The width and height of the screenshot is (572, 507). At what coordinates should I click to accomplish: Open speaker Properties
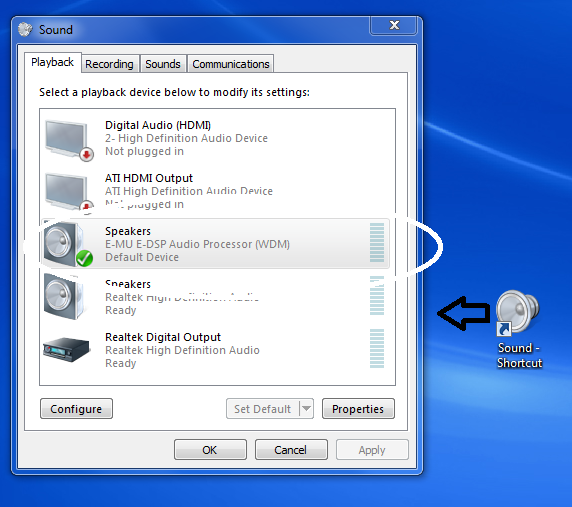click(x=358, y=409)
